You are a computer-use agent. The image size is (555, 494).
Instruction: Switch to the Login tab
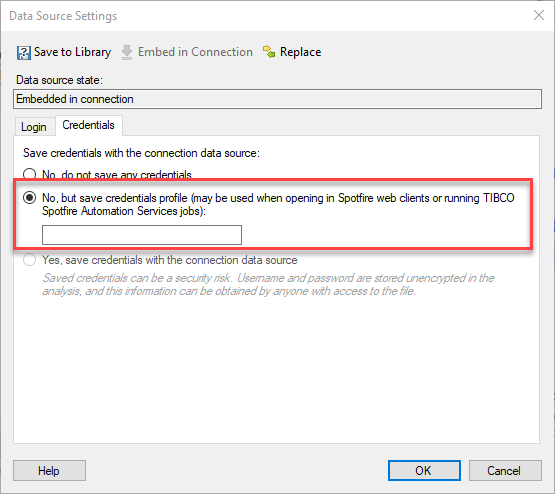[x=34, y=127]
